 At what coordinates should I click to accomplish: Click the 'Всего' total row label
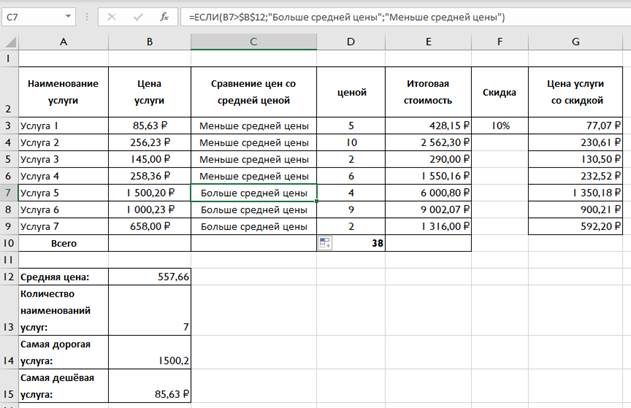click(x=63, y=243)
